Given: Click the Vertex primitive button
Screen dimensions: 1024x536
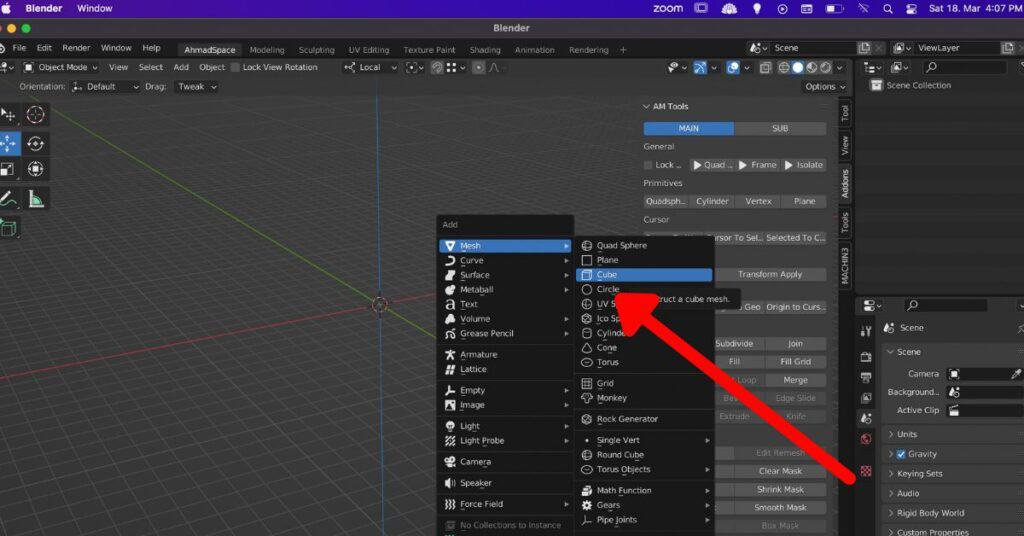Looking at the screenshot, I should tap(758, 201).
